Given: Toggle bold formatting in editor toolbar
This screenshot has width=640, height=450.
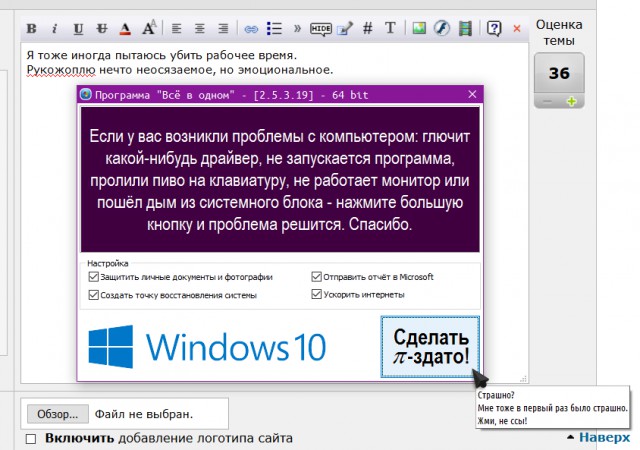Looking at the screenshot, I should (x=31, y=29).
